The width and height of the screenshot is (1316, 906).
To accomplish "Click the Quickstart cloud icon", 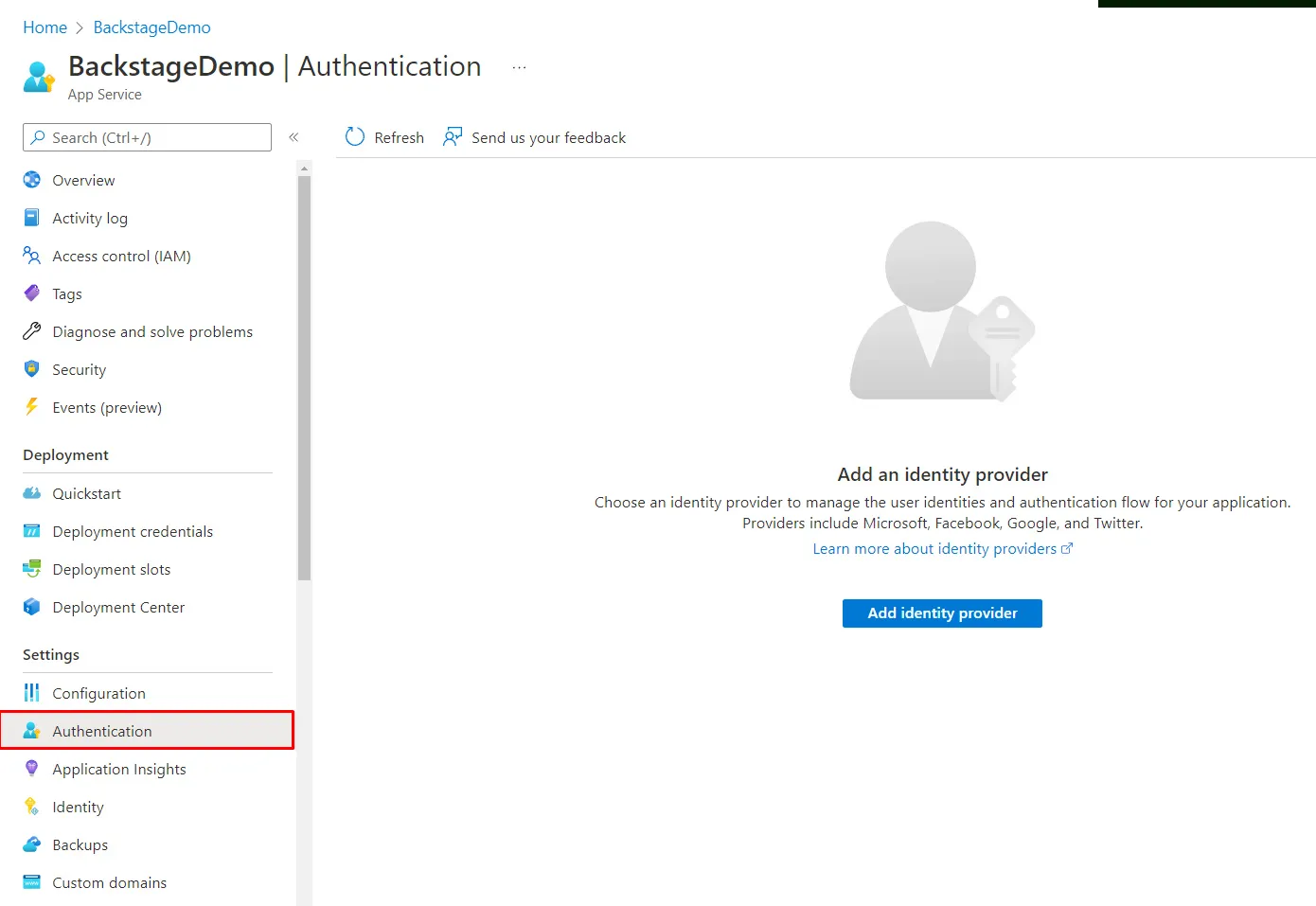I will tap(32, 493).
